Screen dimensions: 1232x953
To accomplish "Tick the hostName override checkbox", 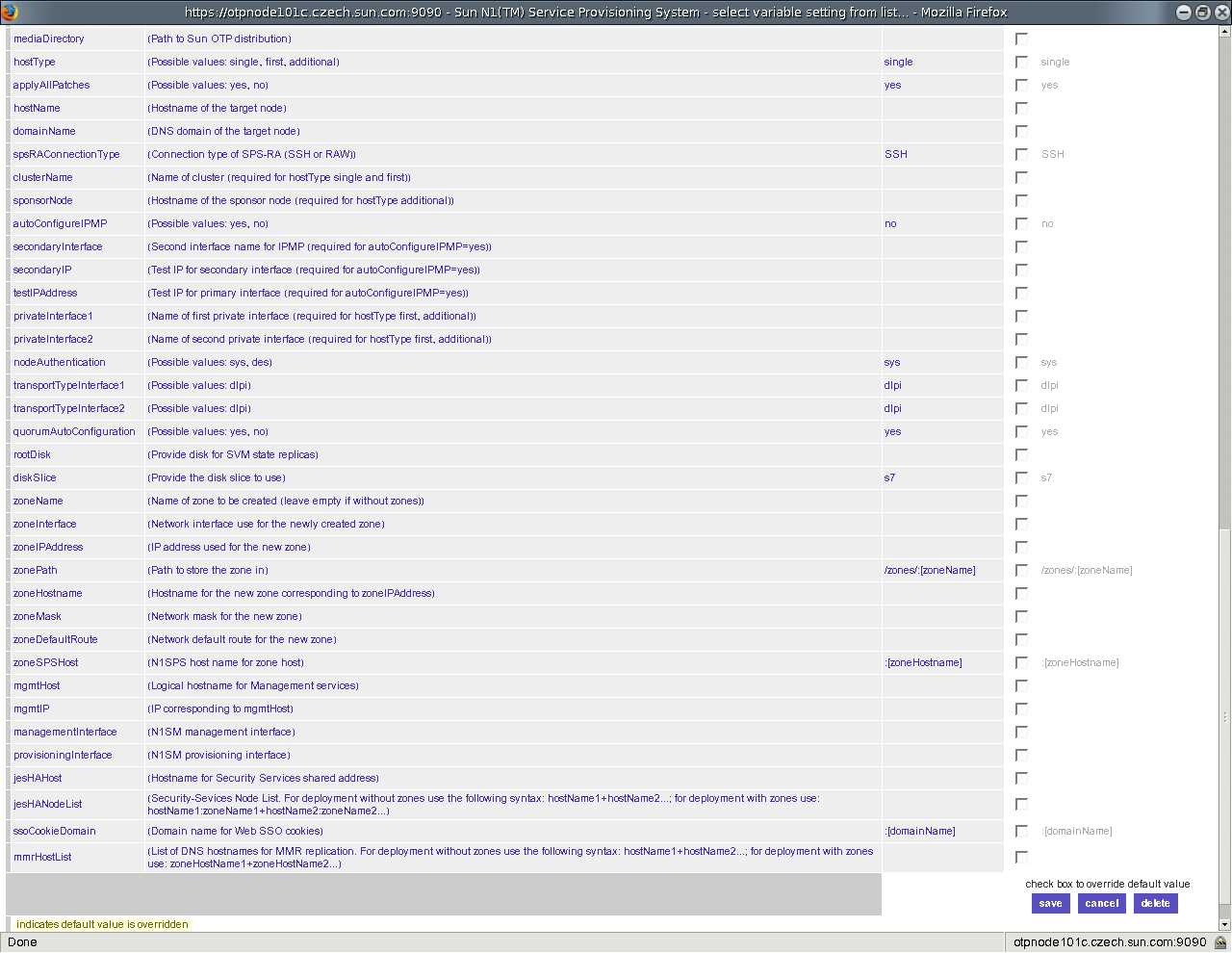I will pos(1021,108).
